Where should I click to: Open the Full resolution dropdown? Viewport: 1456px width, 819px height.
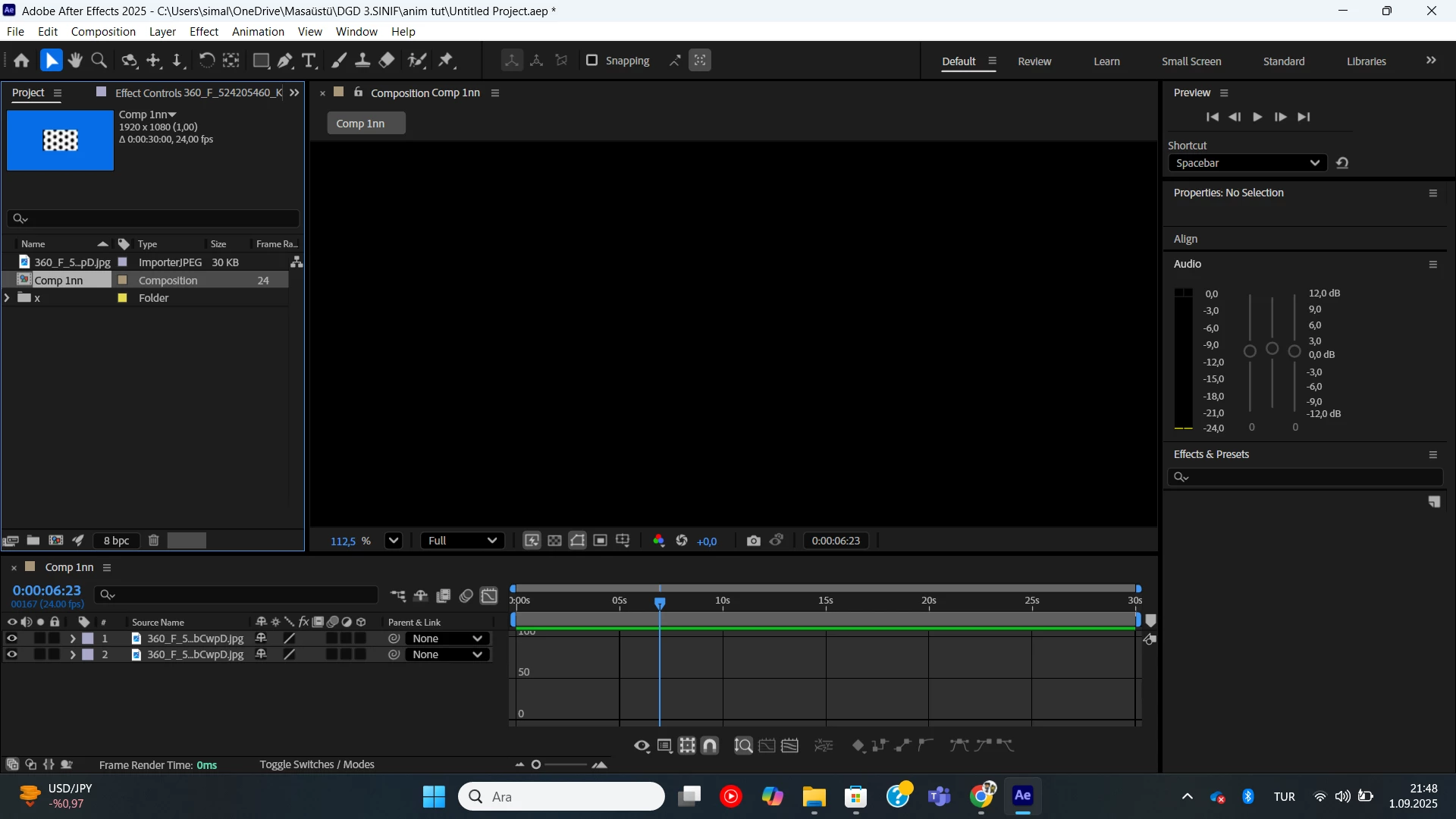462,541
